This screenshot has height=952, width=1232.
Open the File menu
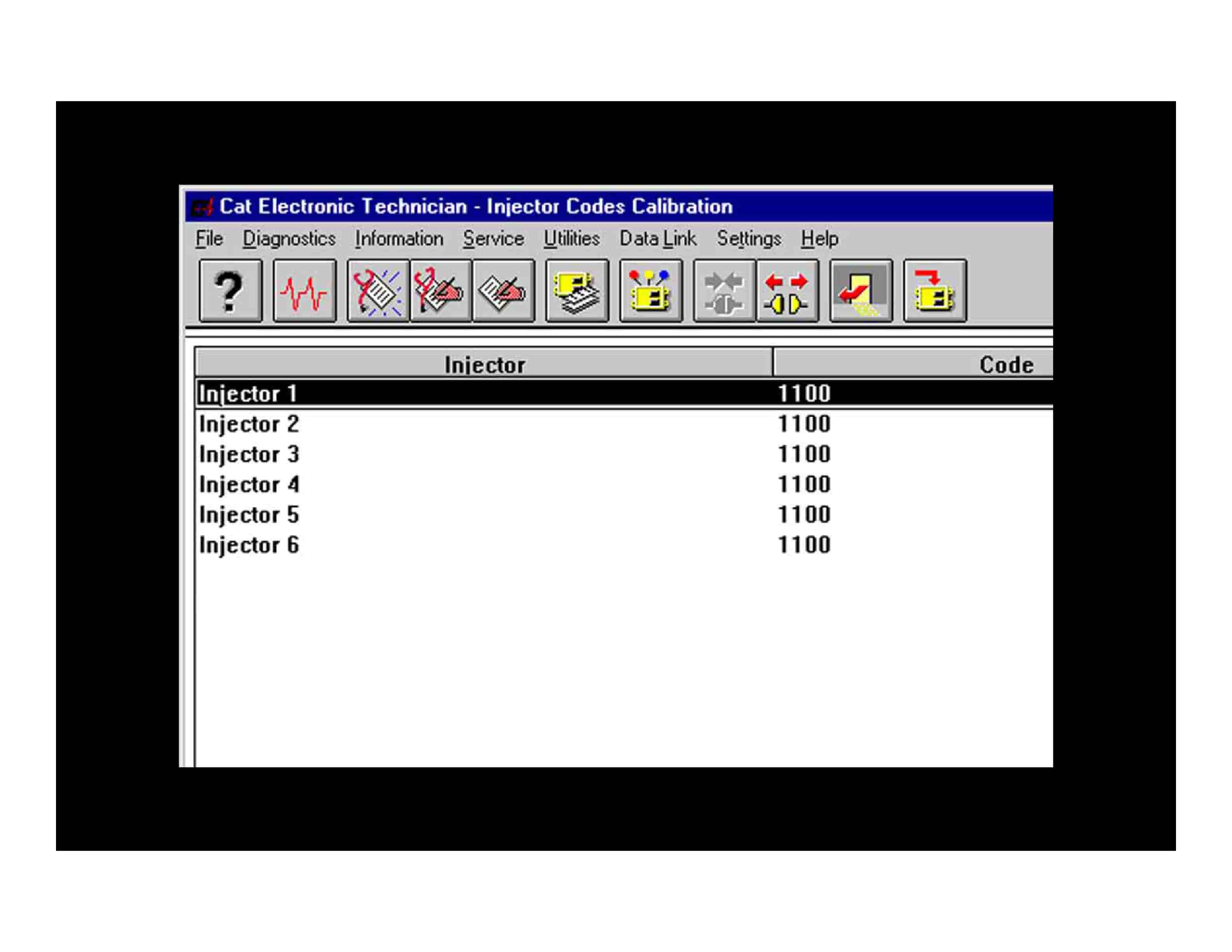[209, 239]
